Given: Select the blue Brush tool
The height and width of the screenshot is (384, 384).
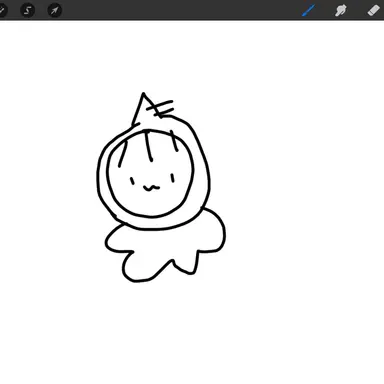Looking at the screenshot, I should click(309, 10).
